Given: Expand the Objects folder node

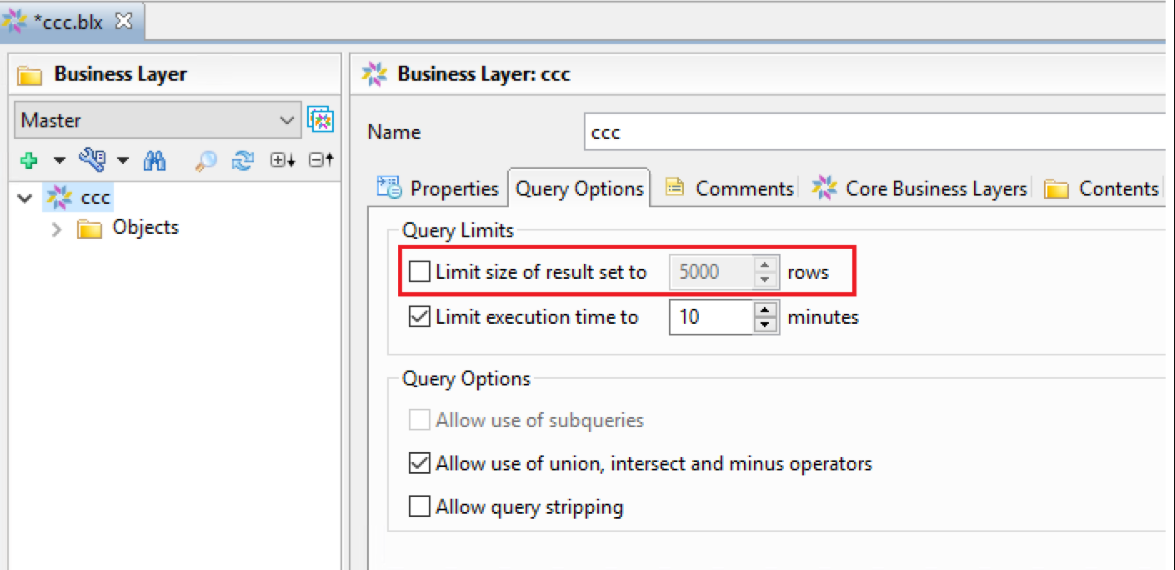Looking at the screenshot, I should pyautogui.click(x=57, y=229).
